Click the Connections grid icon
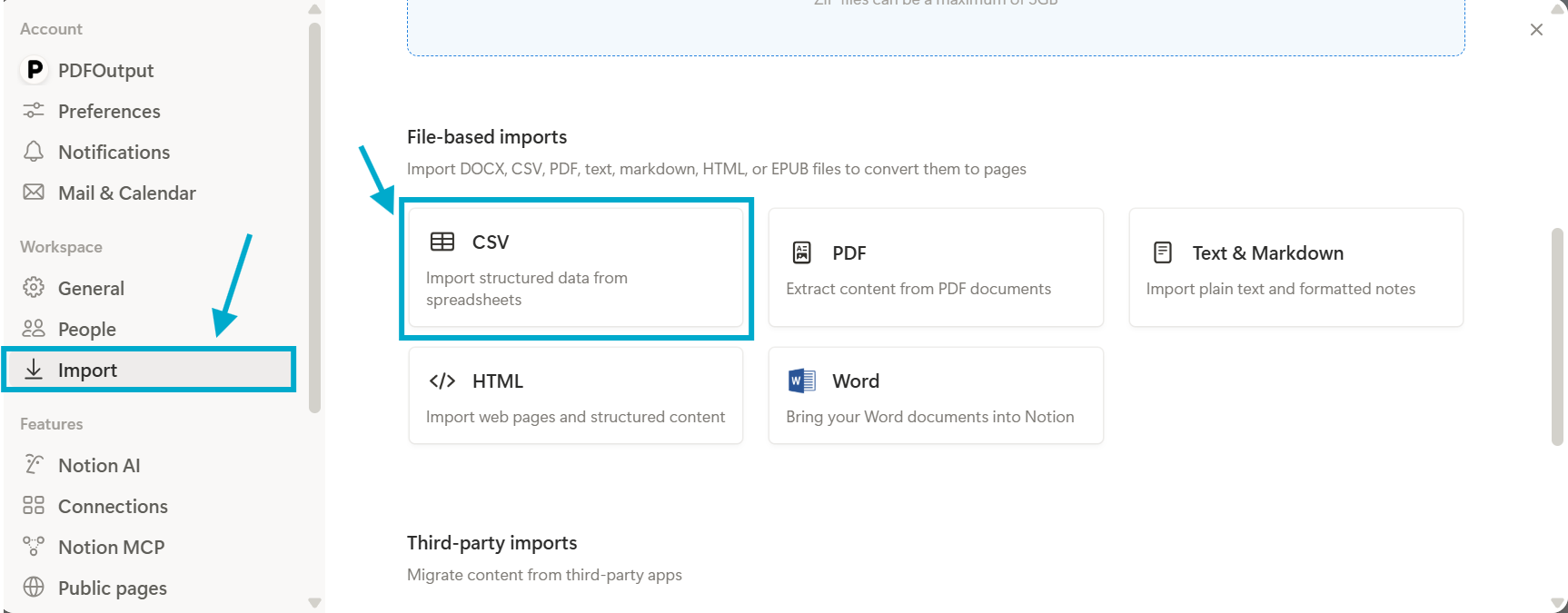The width and height of the screenshot is (1568, 613). coord(34,506)
